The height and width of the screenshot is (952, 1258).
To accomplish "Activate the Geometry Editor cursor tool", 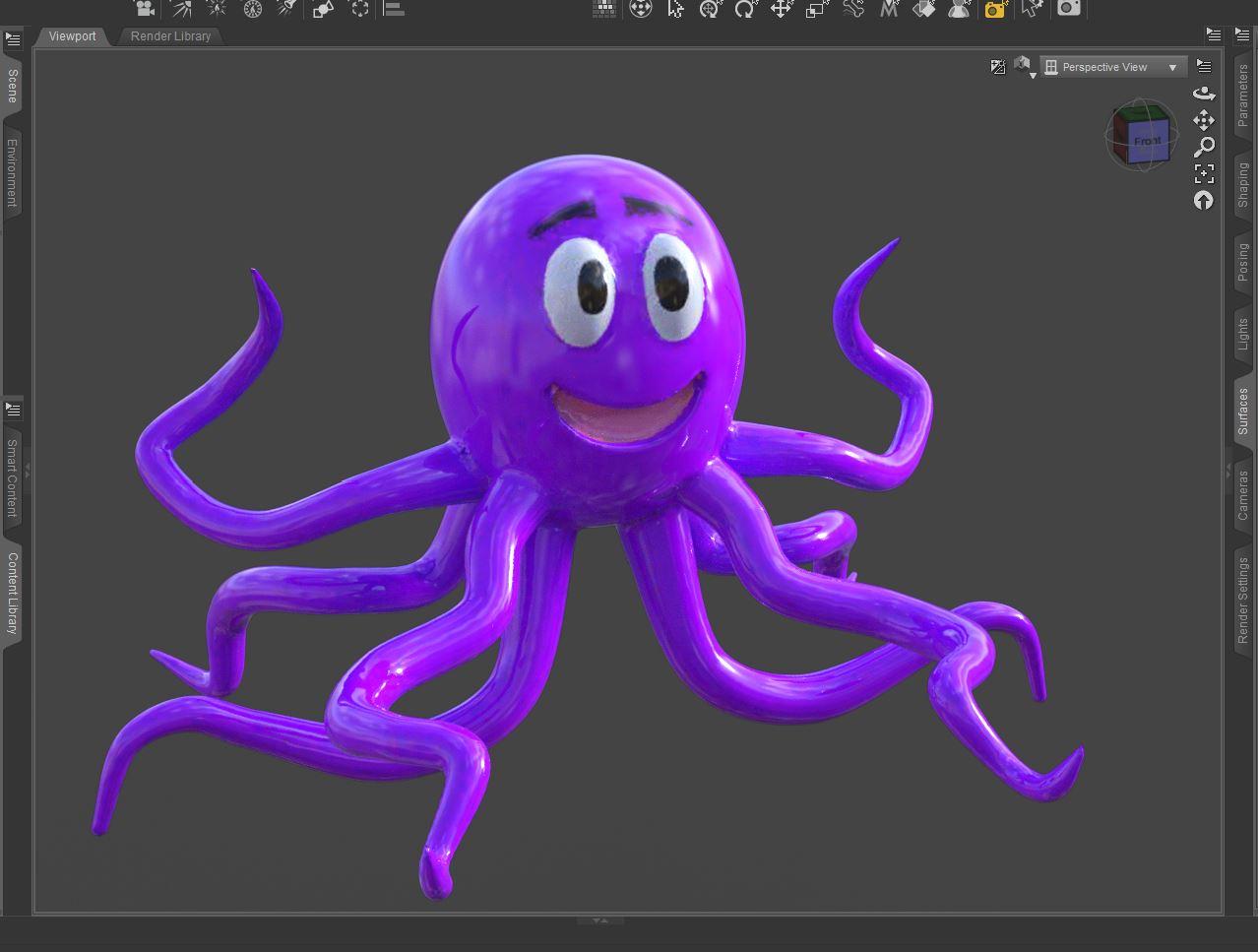I will [x=1031, y=8].
